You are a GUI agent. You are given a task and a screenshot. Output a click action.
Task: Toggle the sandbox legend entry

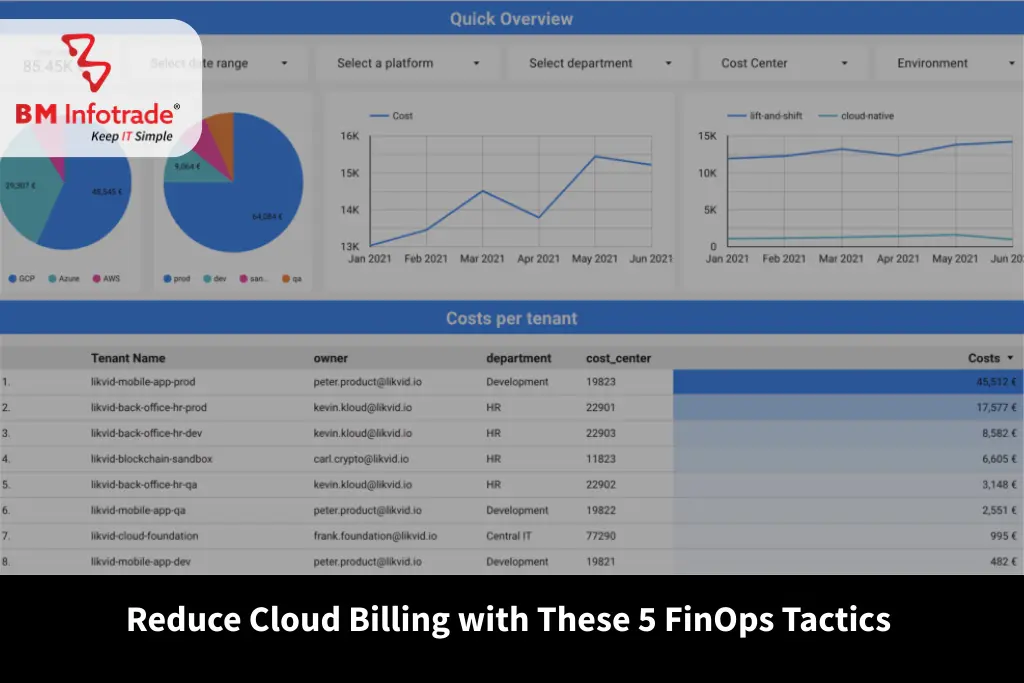[x=242, y=277]
